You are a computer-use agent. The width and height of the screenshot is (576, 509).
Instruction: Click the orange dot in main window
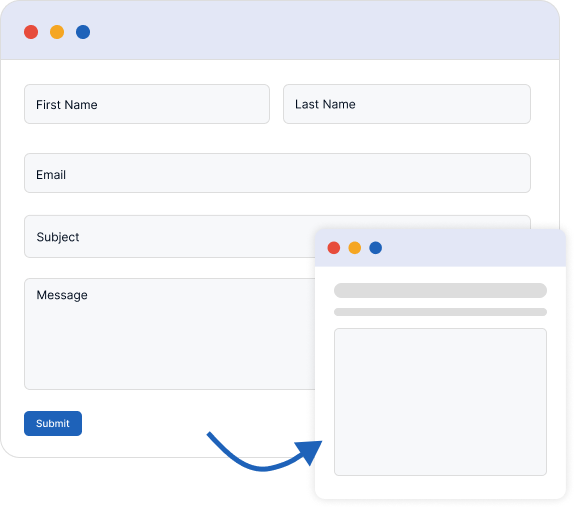click(x=57, y=32)
